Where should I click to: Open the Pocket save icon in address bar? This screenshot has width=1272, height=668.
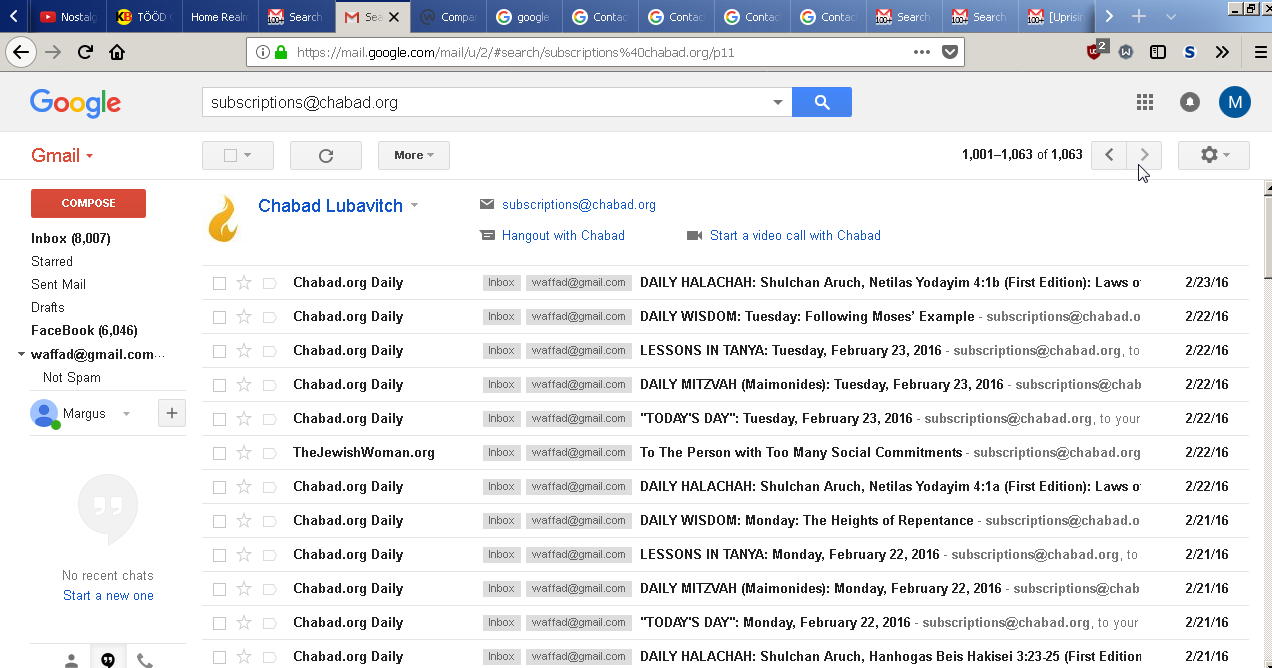tap(950, 52)
